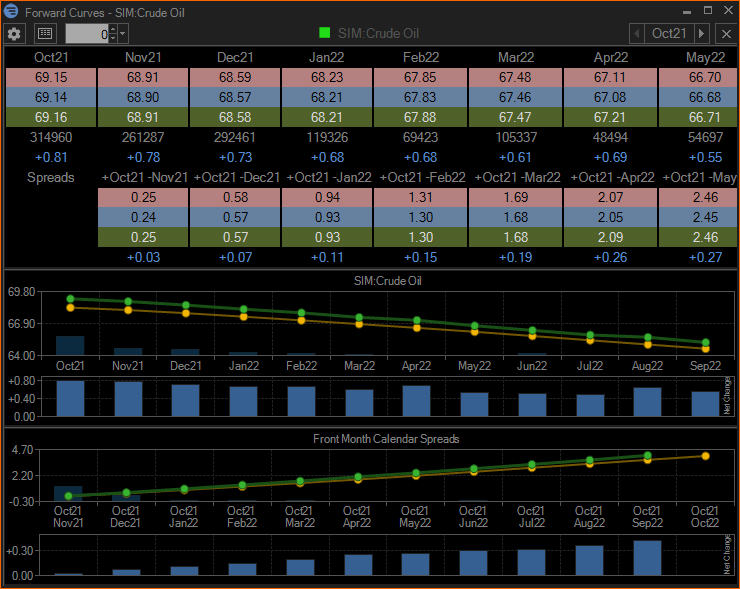Click the green SIM:Crude Oil indicator square
Viewport: 740px width, 589px height.
click(325, 33)
